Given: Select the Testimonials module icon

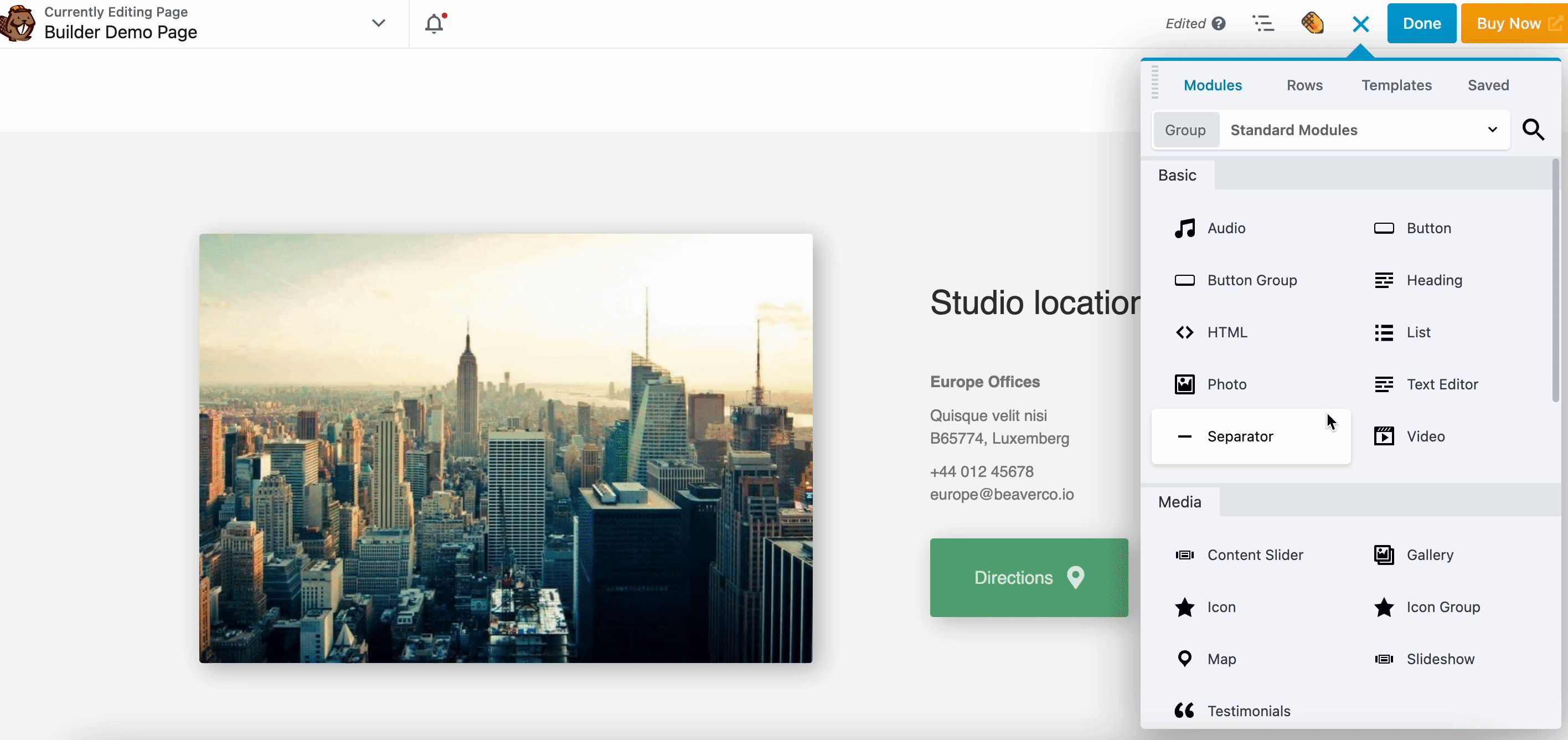Looking at the screenshot, I should [1184, 711].
